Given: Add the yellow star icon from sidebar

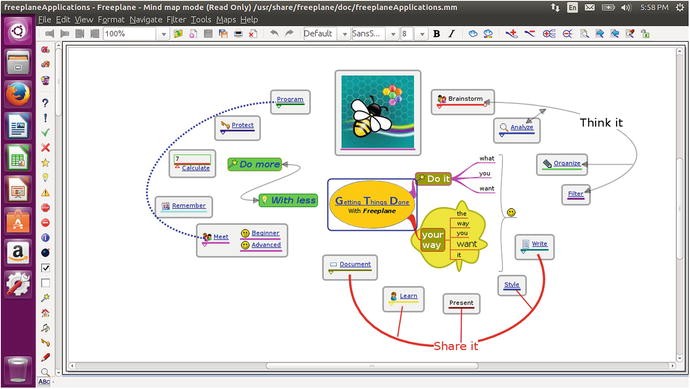Looking at the screenshot, I should click(45, 162).
